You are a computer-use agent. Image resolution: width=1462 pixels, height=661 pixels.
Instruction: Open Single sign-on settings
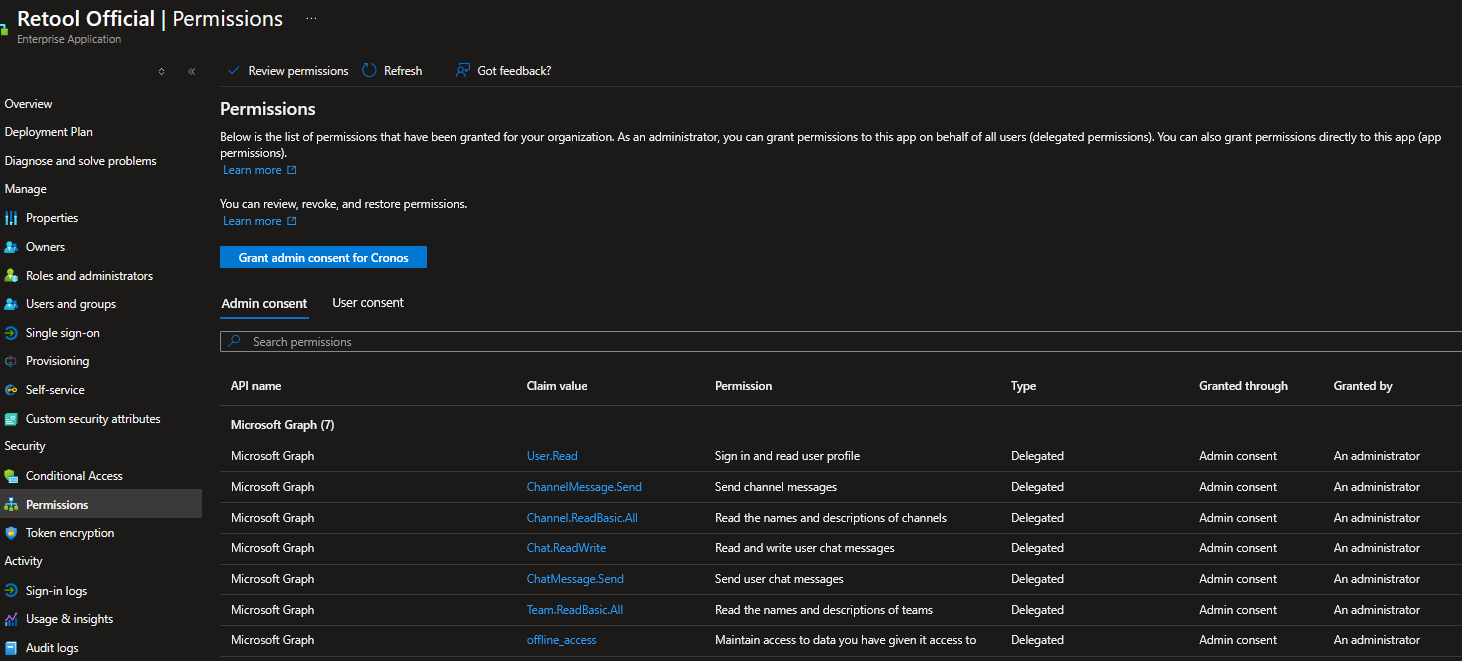click(x=62, y=333)
